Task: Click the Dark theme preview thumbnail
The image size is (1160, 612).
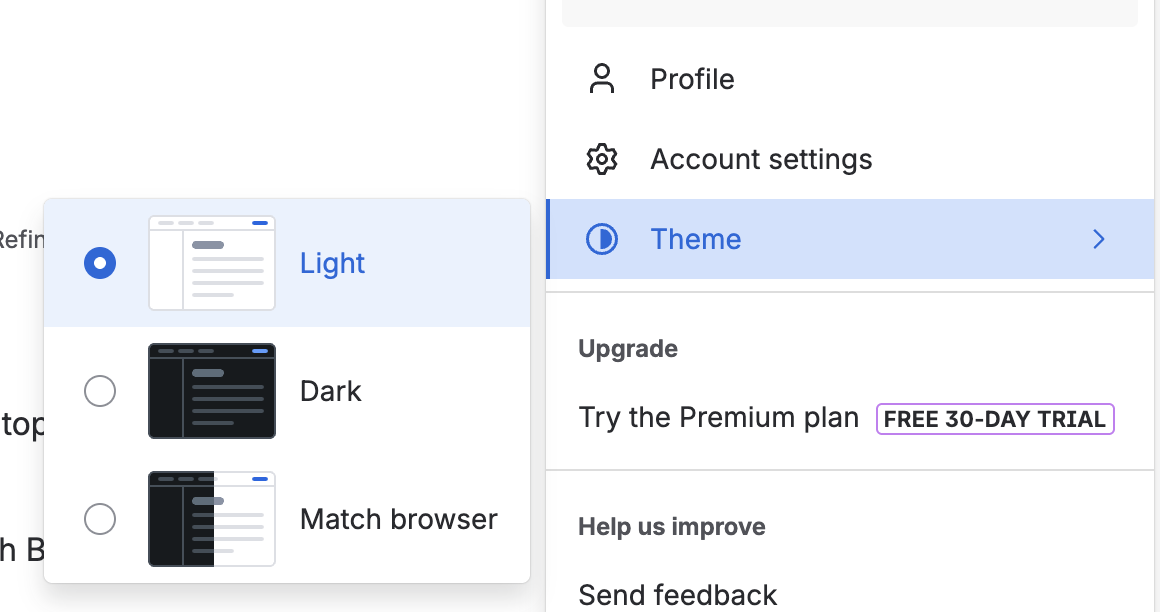Action: tap(212, 391)
